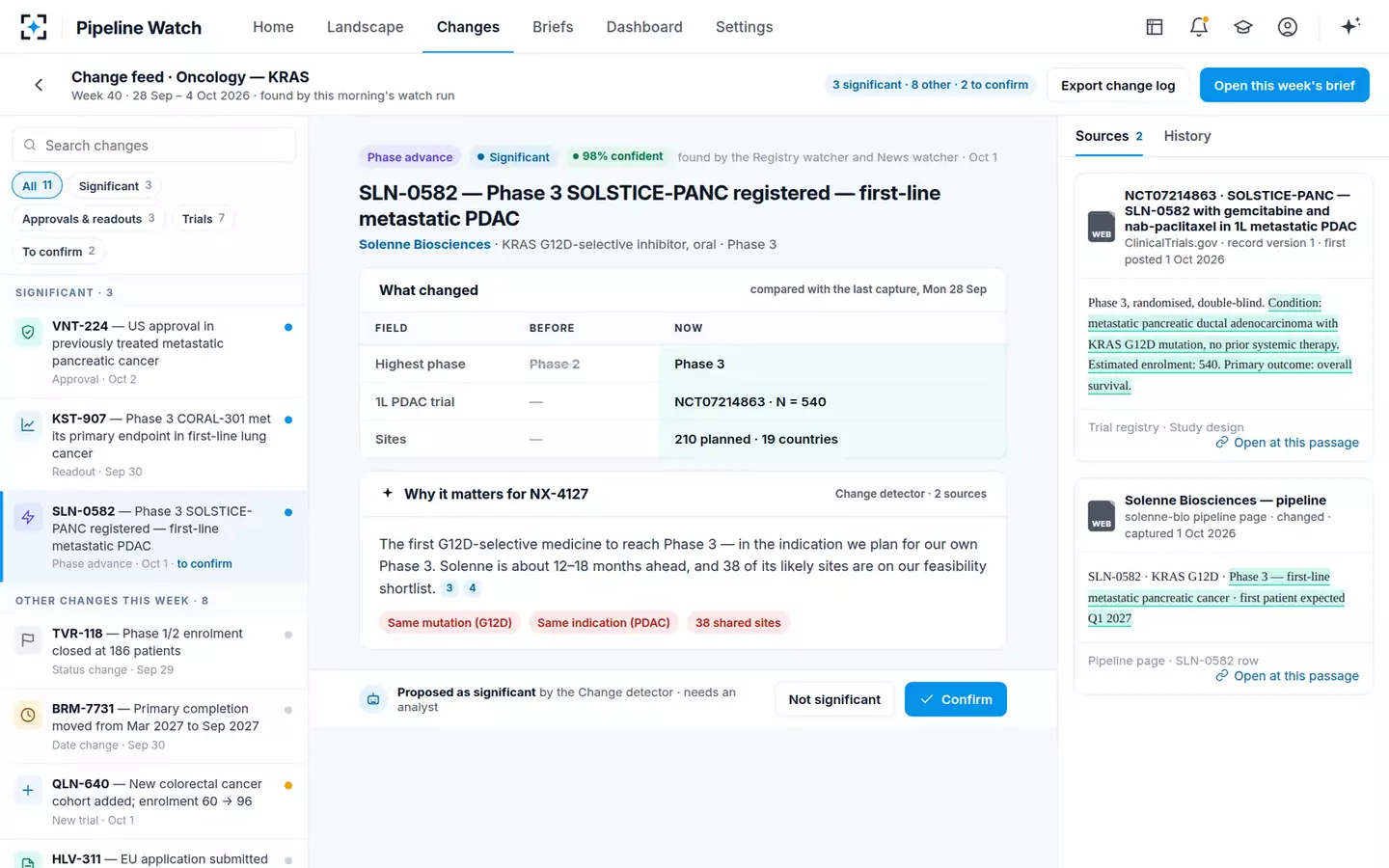Filter by Significant 3 chip
This screenshot has height=868, width=1389.
pos(115,185)
